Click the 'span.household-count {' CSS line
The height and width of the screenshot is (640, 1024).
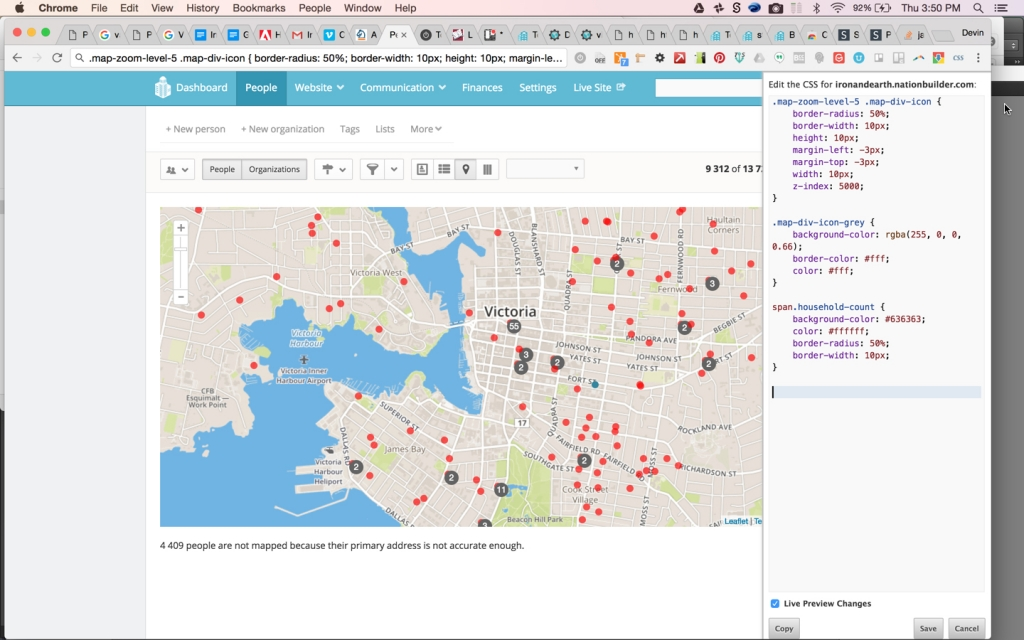[828, 307]
